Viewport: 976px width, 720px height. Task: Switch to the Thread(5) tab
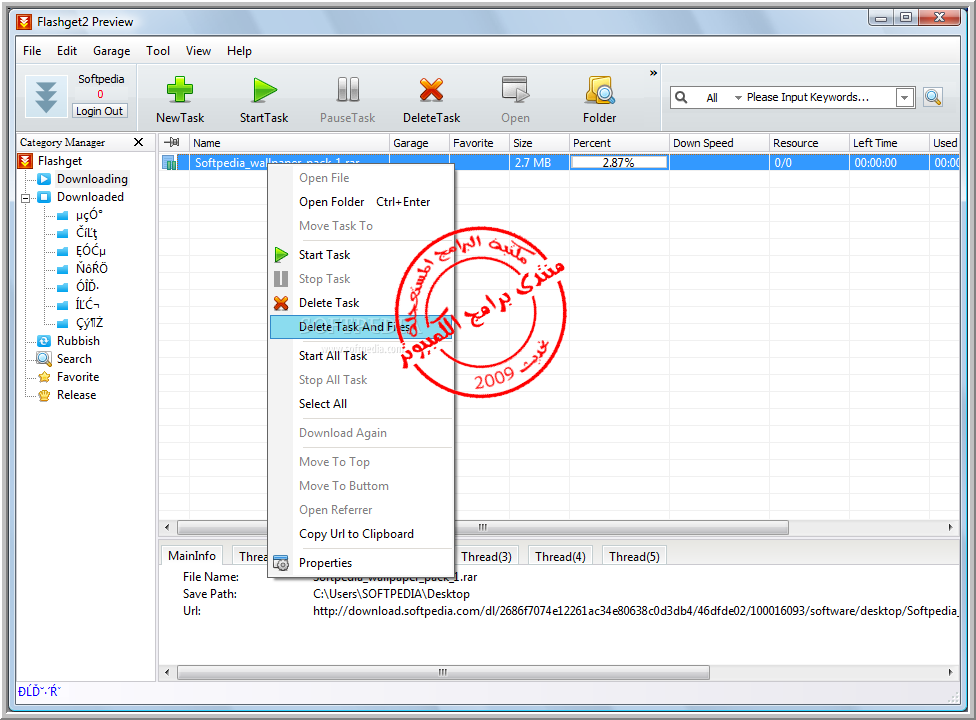(x=634, y=556)
